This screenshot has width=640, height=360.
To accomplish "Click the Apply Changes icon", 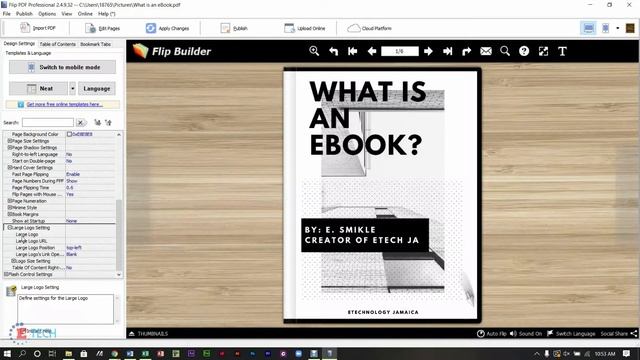I will pos(151,28).
